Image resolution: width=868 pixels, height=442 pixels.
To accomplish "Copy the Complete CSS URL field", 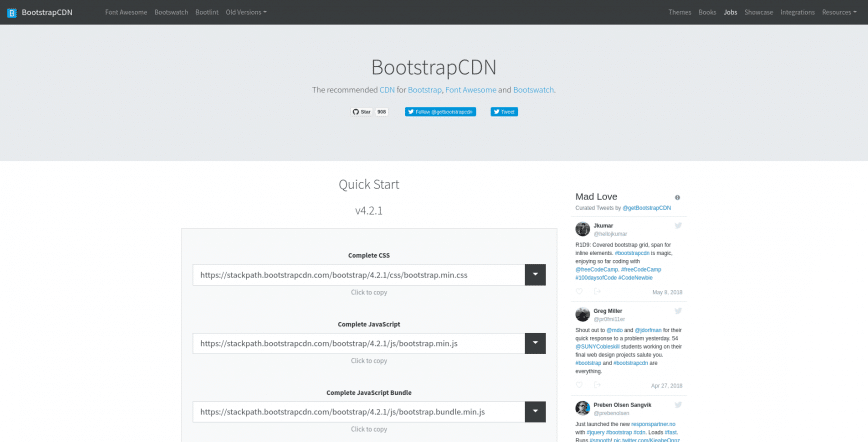I will 359,275.
